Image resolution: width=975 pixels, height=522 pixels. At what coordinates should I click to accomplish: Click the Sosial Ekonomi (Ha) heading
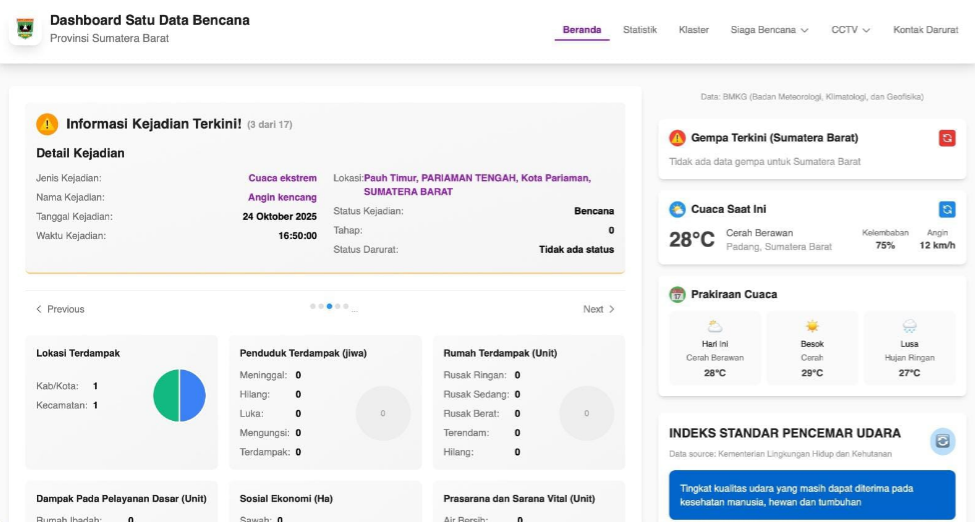tap(286, 498)
